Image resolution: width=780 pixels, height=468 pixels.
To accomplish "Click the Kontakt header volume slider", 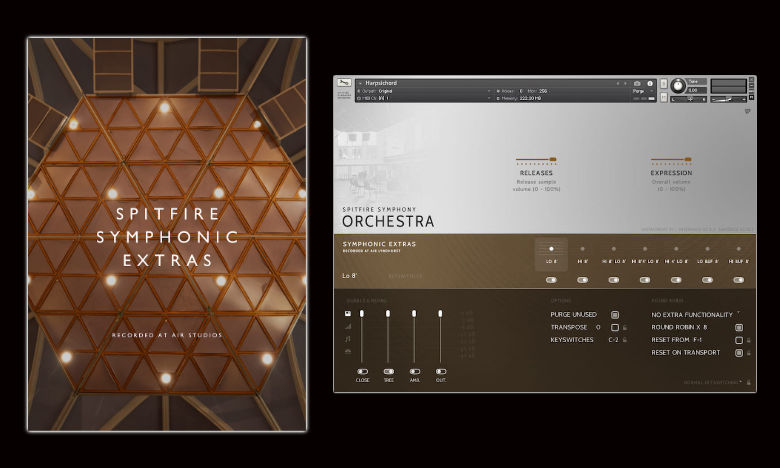I will [728, 99].
